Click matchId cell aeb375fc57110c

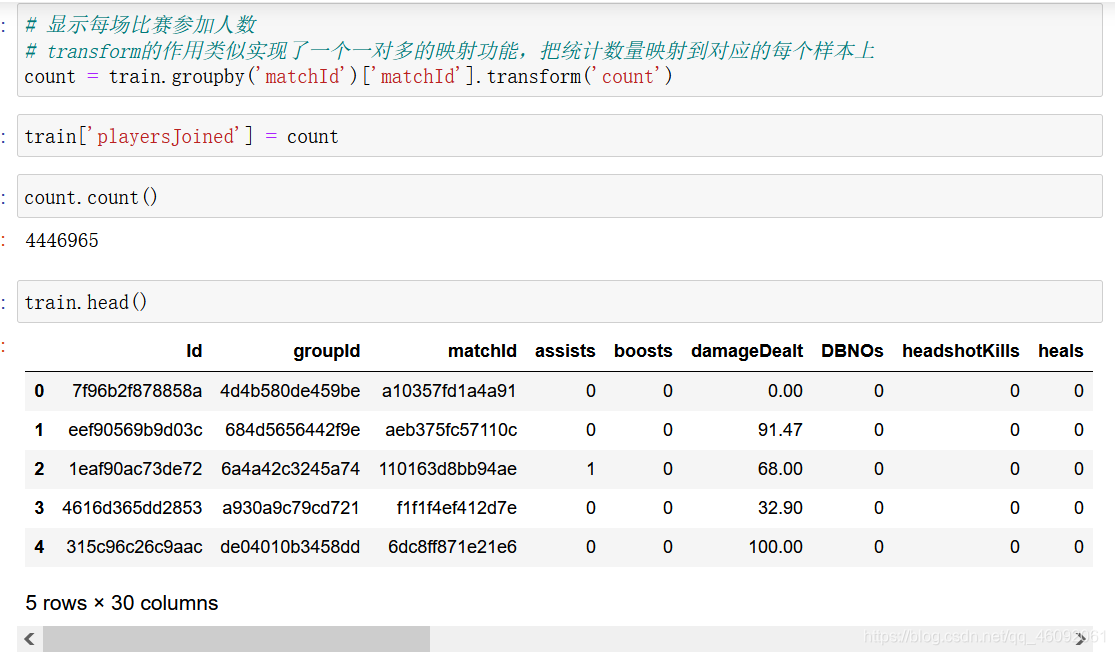pyautogui.click(x=451, y=430)
